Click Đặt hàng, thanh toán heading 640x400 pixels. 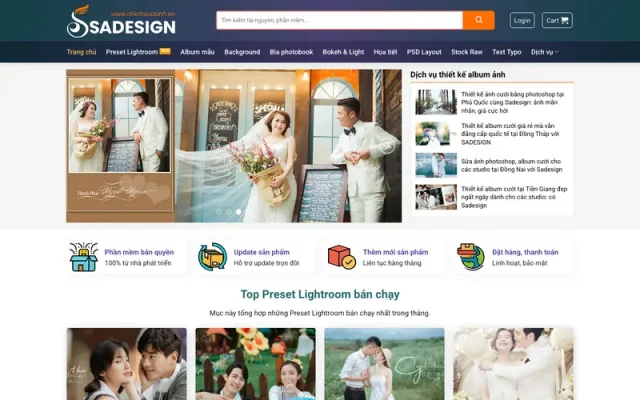(x=525, y=252)
